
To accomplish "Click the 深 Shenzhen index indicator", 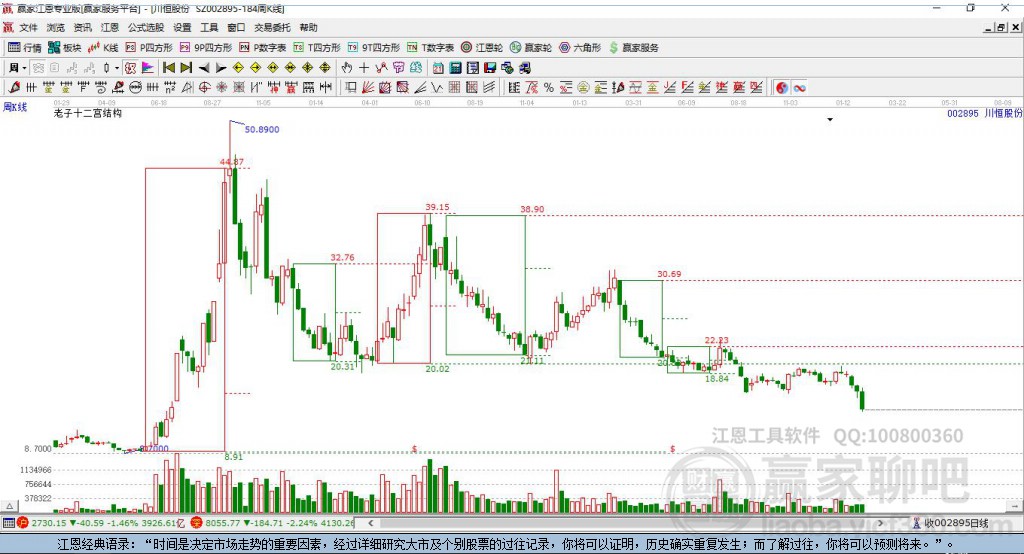I will coord(197,523).
